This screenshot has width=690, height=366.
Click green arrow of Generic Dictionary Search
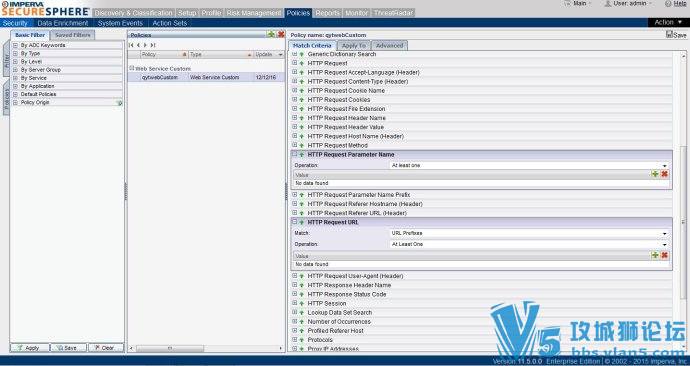302,54
